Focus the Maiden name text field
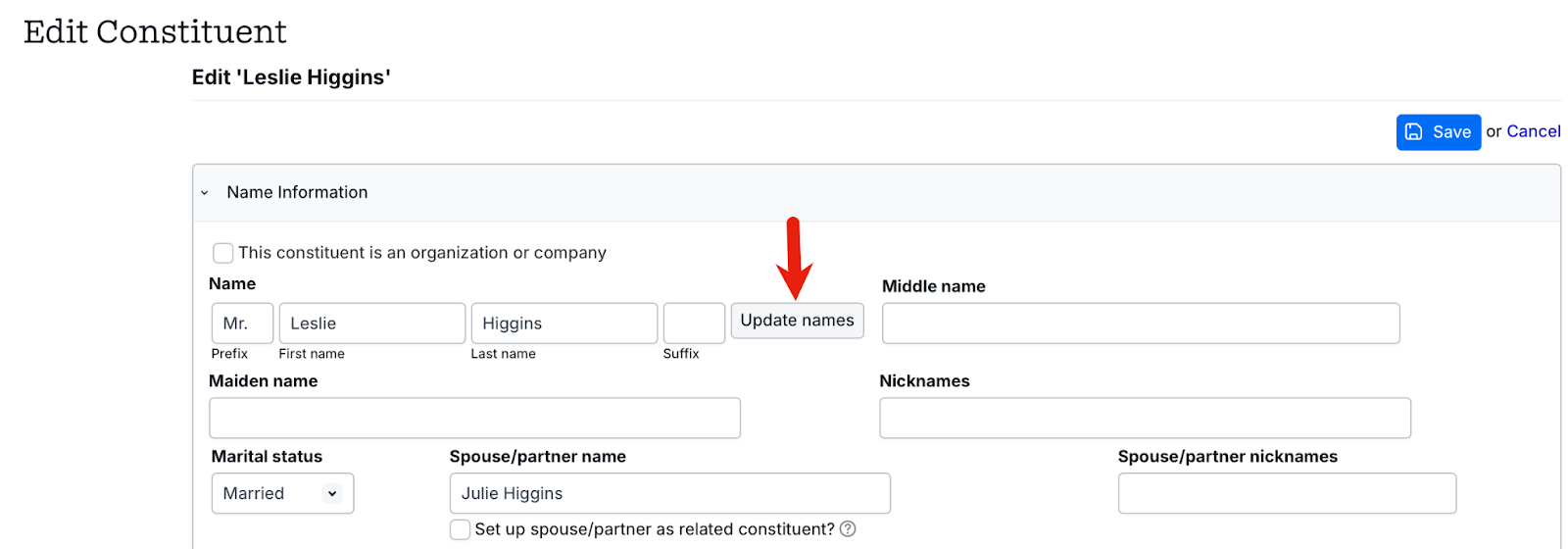Screen dimensions: 1568x549 point(474,419)
